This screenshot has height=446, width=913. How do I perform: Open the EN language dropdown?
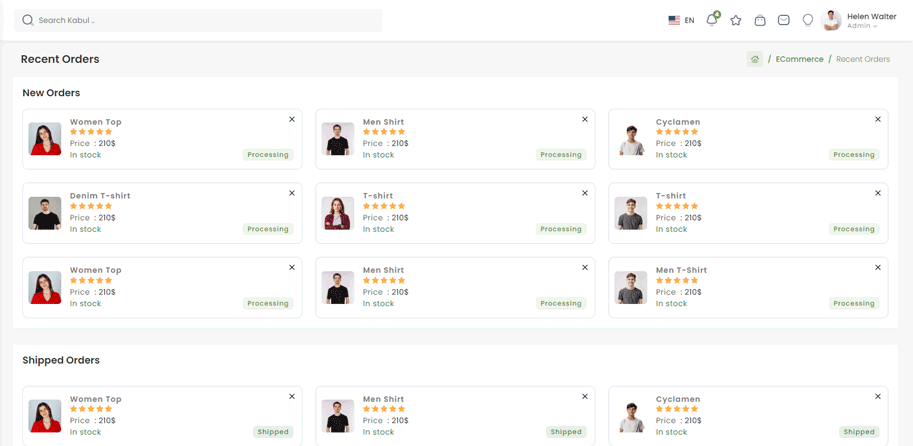click(681, 20)
